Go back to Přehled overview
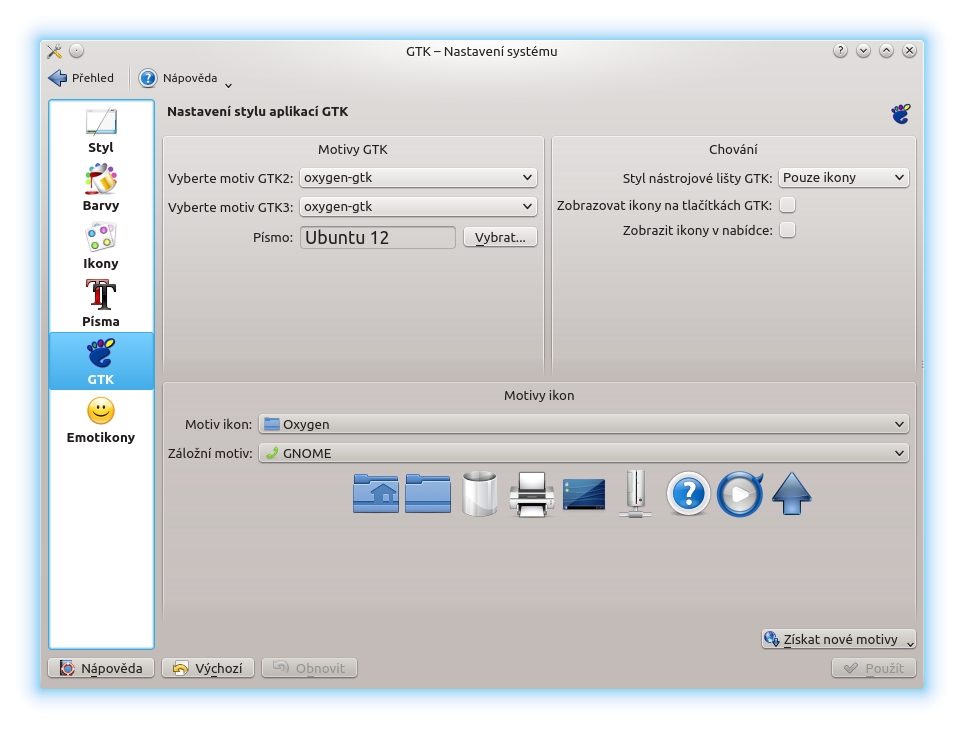 81,78
